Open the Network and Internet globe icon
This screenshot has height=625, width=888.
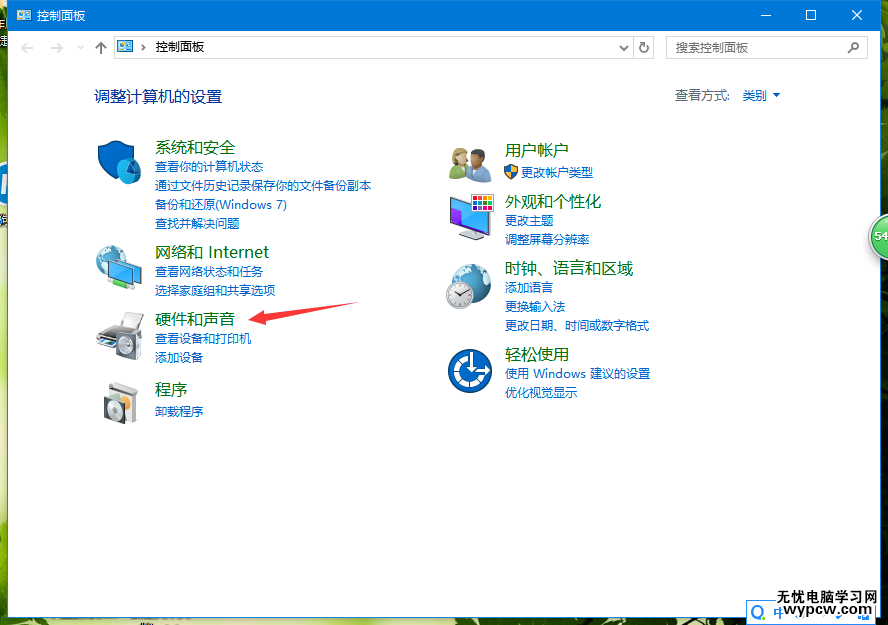[x=119, y=267]
